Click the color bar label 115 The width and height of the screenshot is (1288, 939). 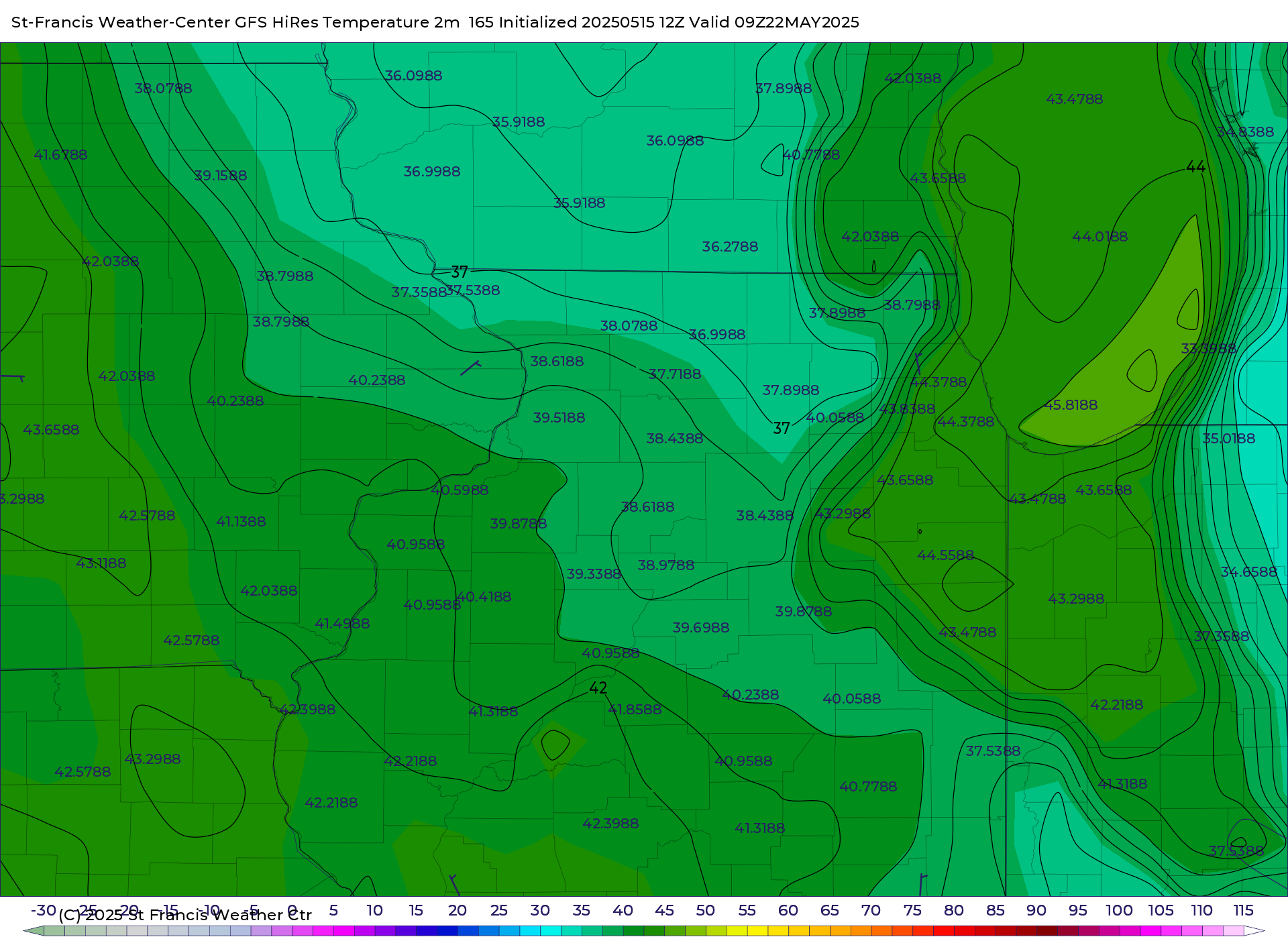1243,911
